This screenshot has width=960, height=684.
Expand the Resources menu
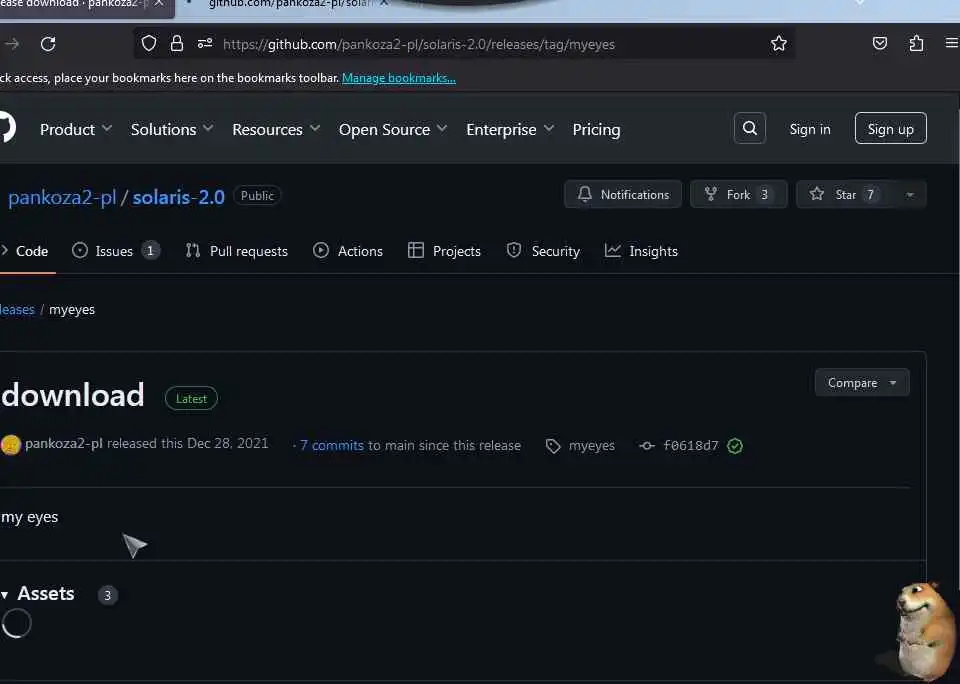click(x=276, y=129)
